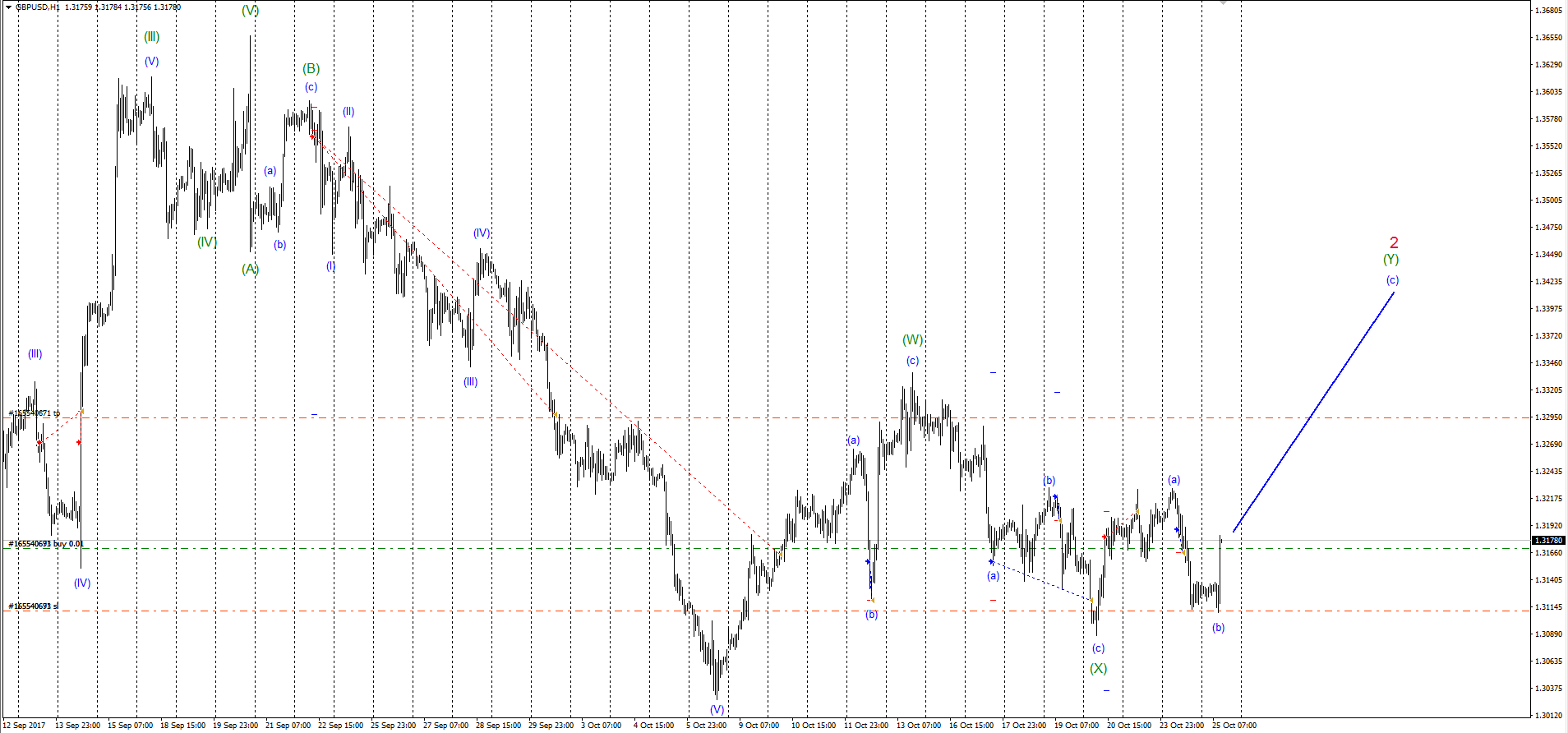Image resolution: width=1568 pixels, height=733 pixels.
Task: Select the green (A) wave label
Action: 250,269
